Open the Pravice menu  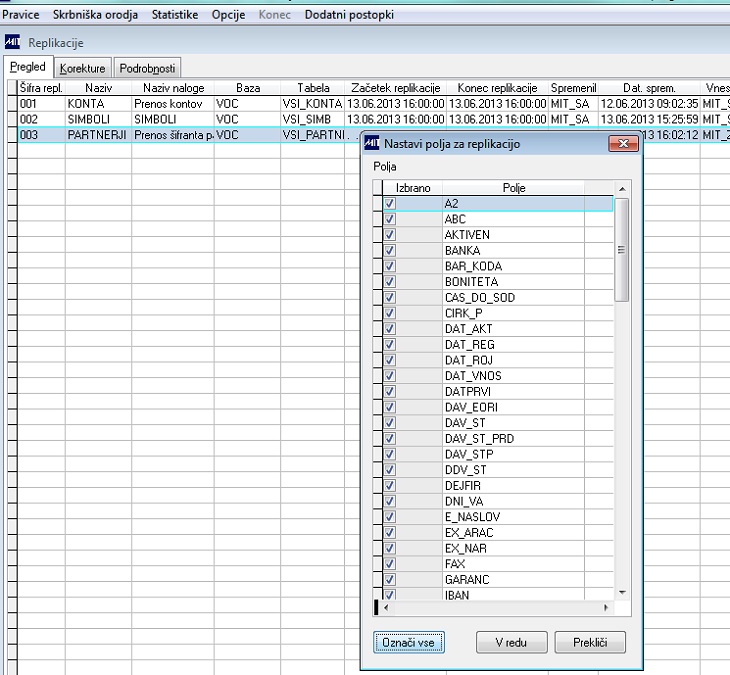[x=20, y=15]
